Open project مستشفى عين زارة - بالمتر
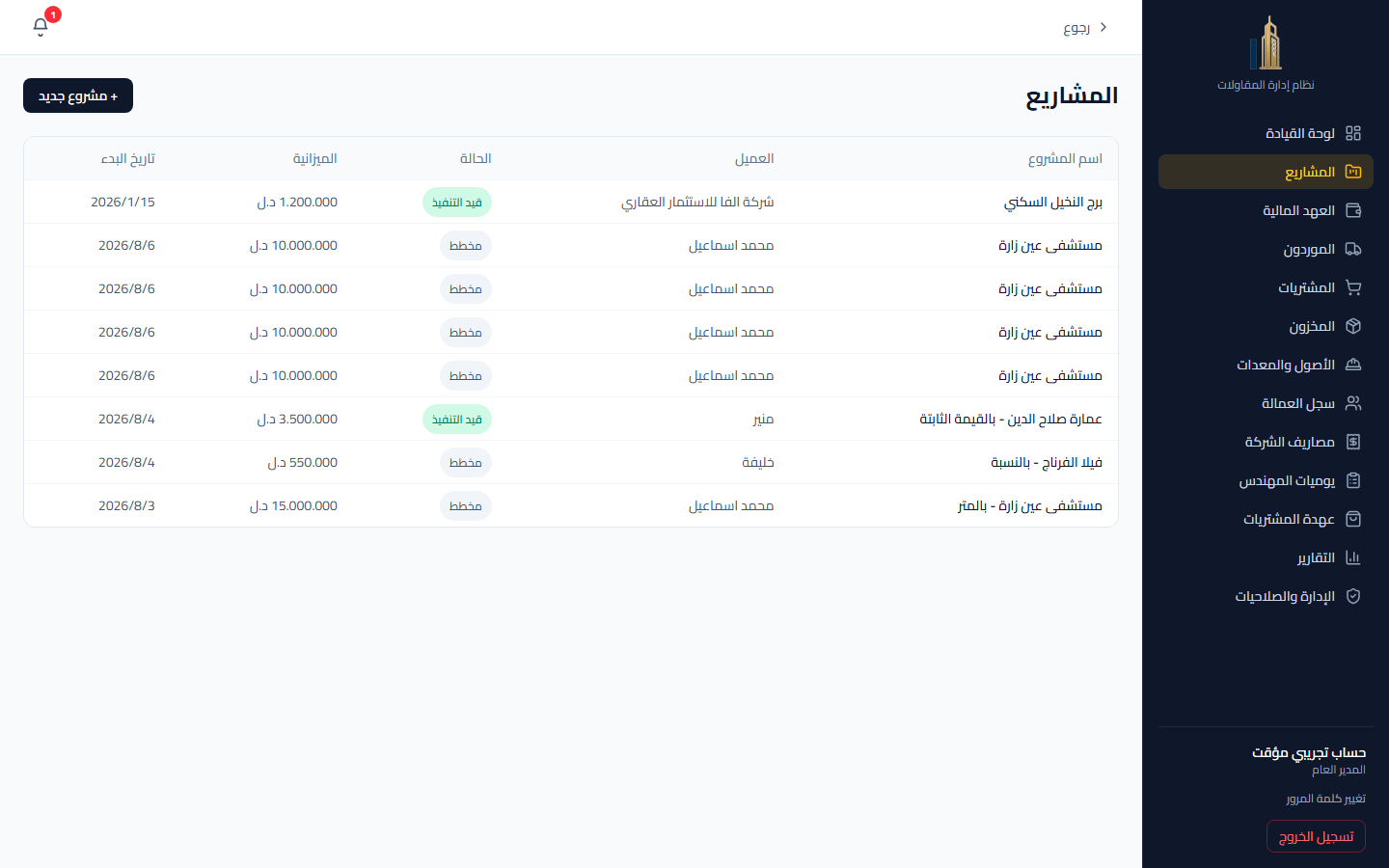 (1030, 505)
